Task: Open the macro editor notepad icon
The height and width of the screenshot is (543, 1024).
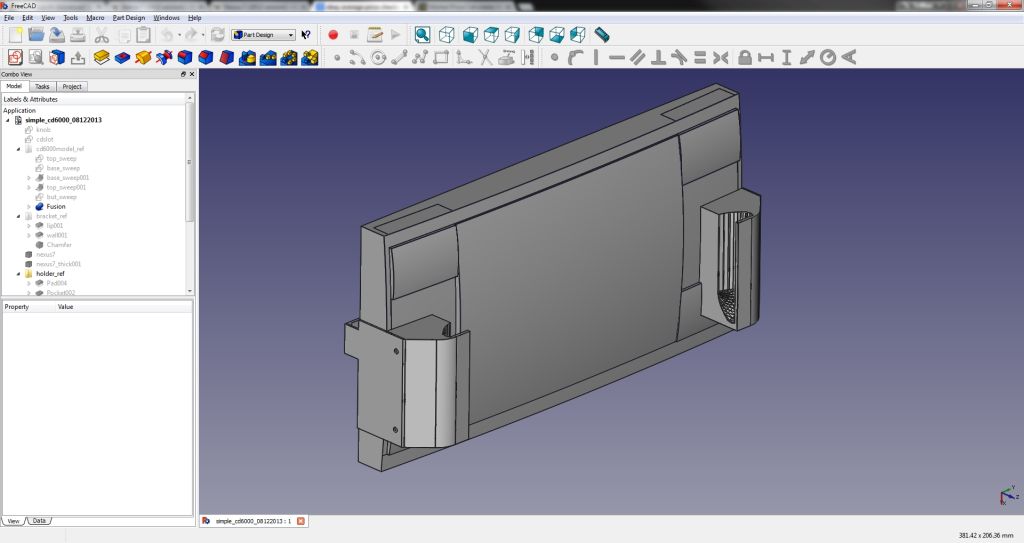Action: pos(375,35)
